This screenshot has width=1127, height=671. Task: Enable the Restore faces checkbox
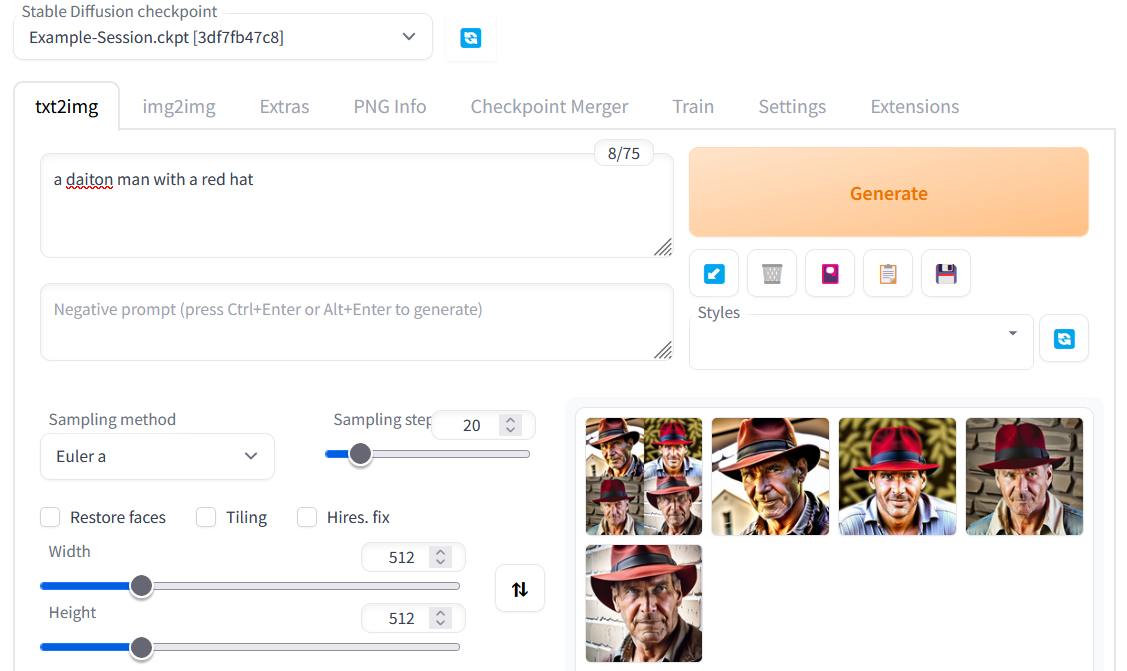tap(50, 517)
